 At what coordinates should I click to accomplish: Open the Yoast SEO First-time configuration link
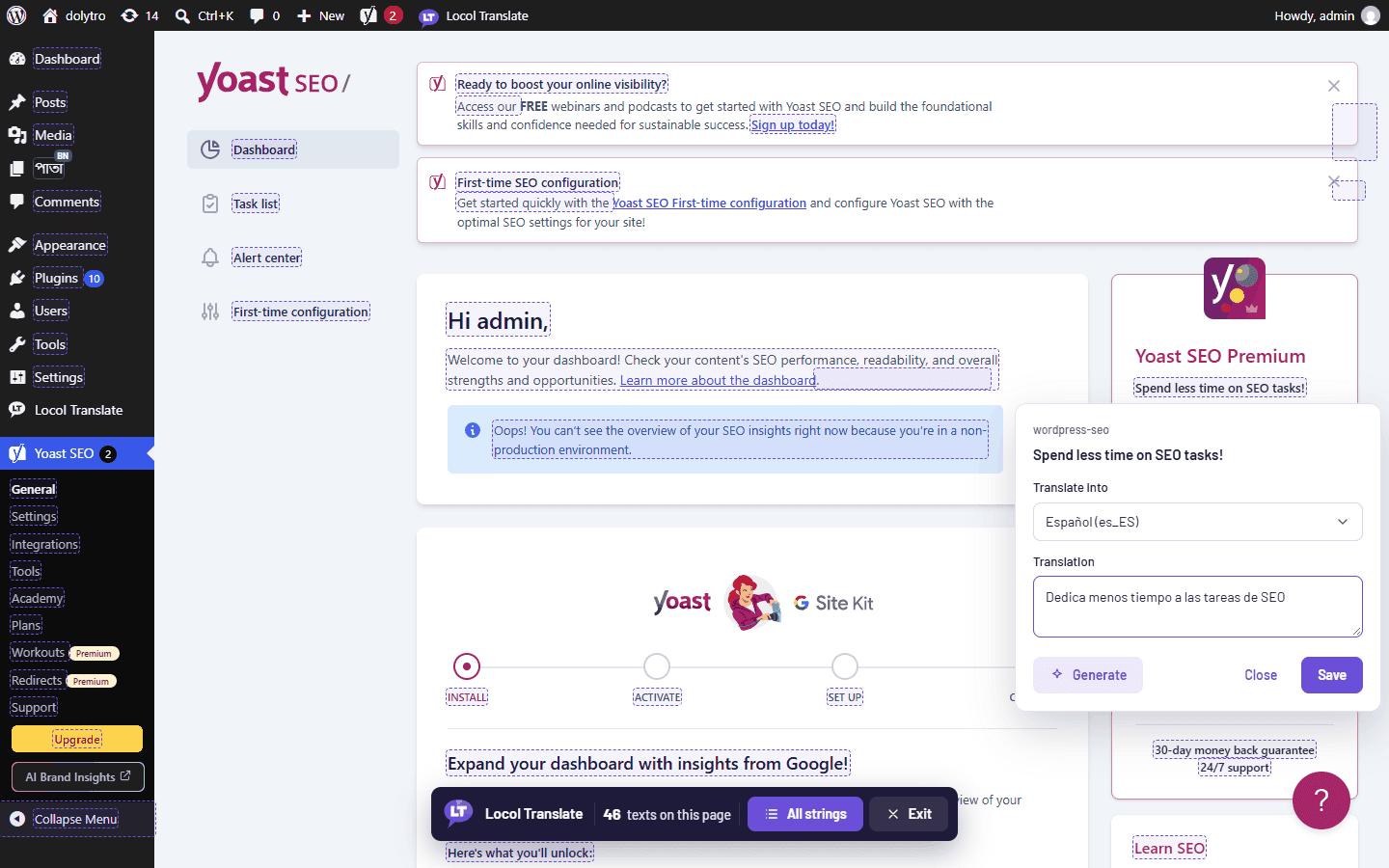(x=710, y=203)
